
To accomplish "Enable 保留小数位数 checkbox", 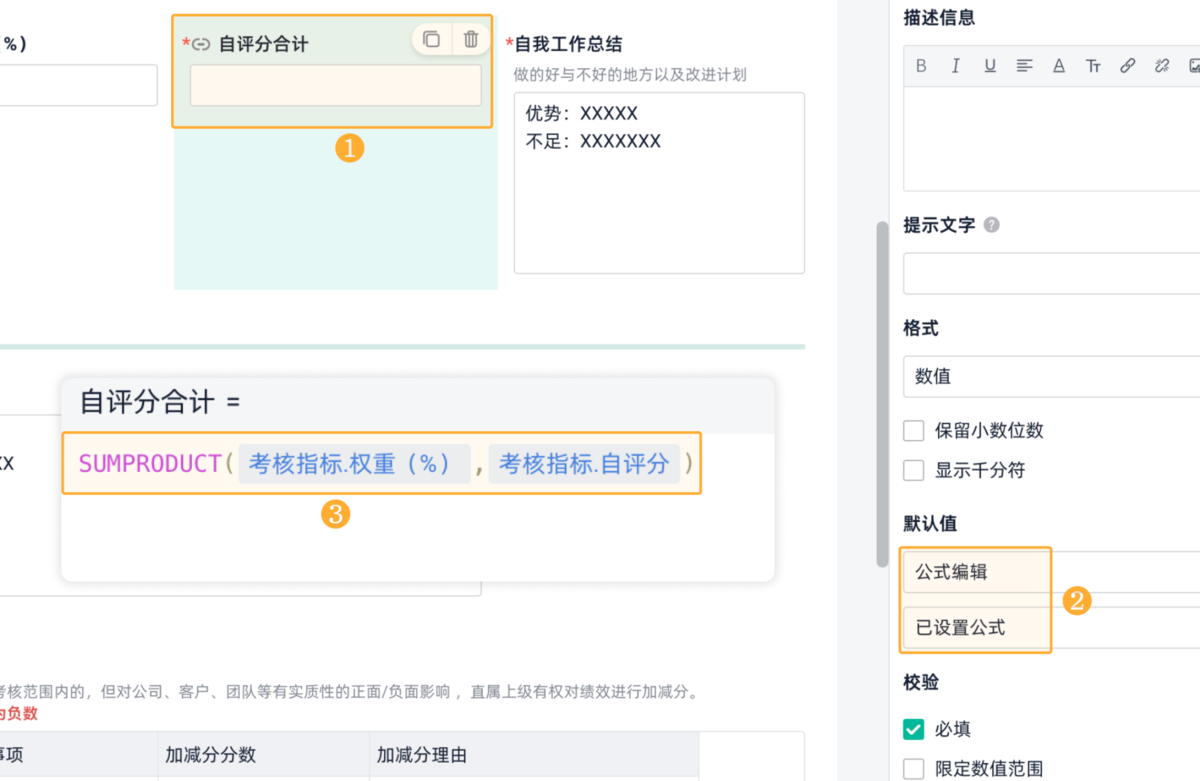I will coord(913,431).
